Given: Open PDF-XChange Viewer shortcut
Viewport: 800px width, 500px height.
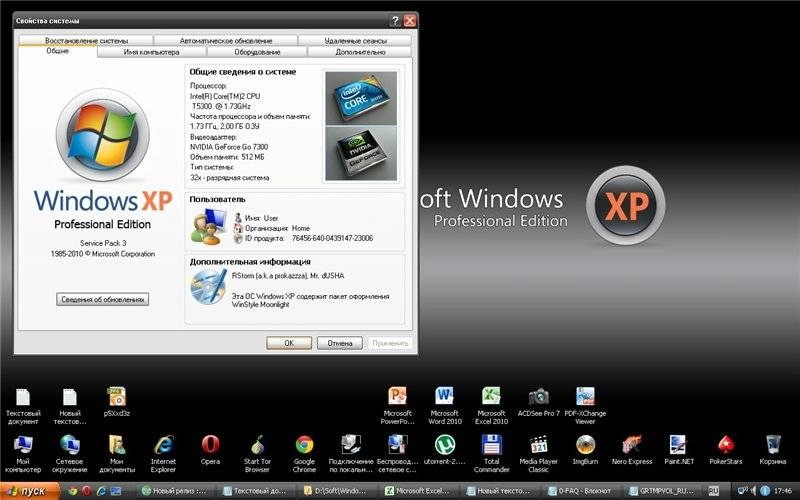Looking at the screenshot, I should click(585, 406).
